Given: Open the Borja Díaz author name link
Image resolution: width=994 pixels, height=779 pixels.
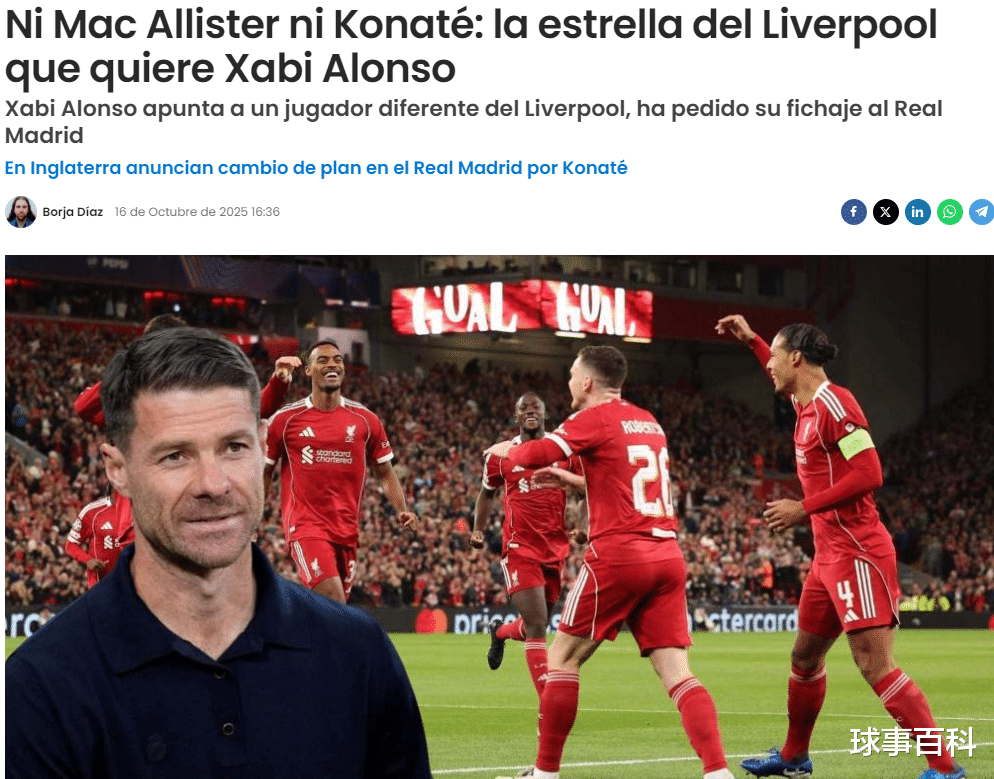Looking at the screenshot, I should (72, 212).
